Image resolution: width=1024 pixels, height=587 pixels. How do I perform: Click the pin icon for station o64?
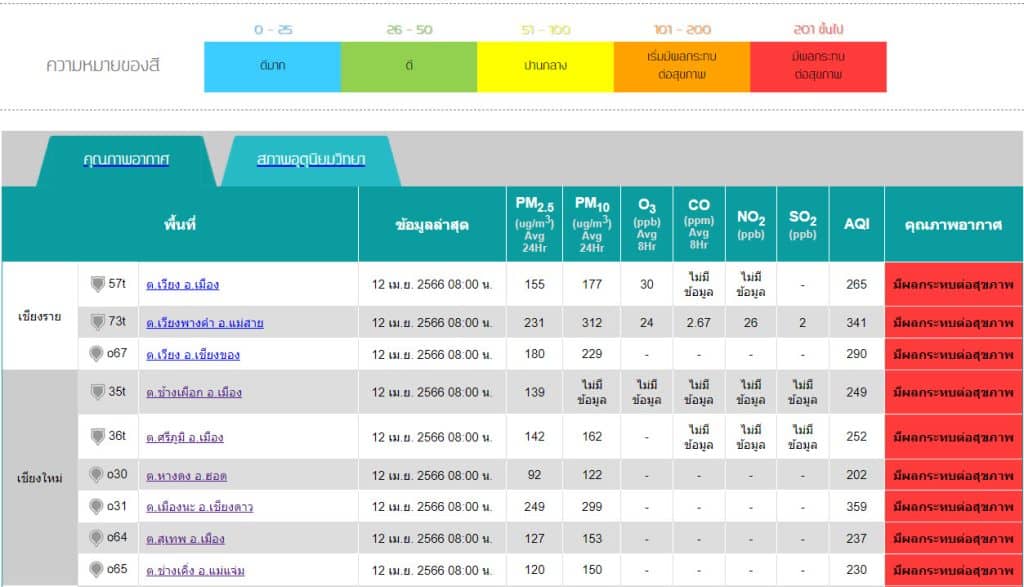(97, 538)
